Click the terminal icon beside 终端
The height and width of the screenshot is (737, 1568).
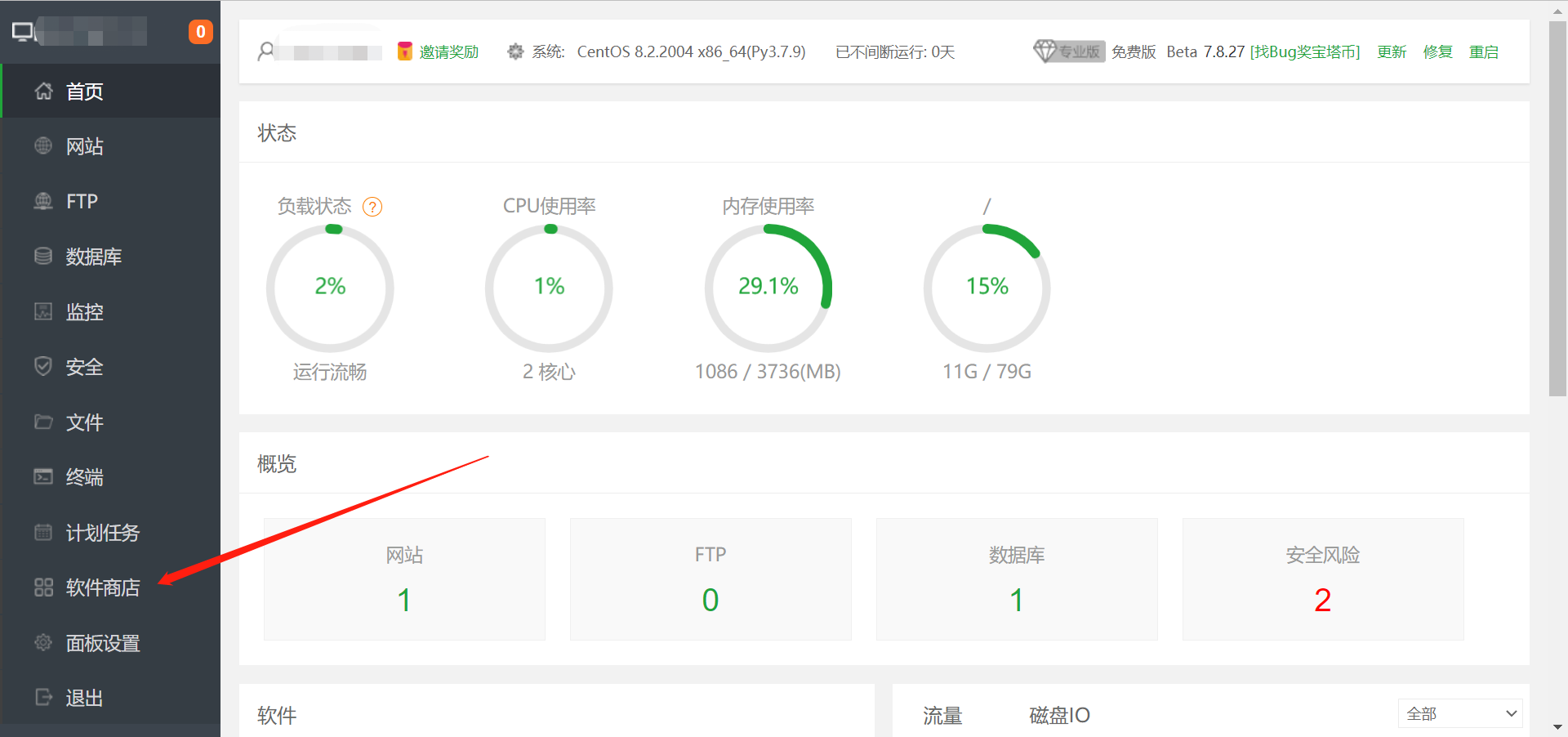tap(43, 476)
